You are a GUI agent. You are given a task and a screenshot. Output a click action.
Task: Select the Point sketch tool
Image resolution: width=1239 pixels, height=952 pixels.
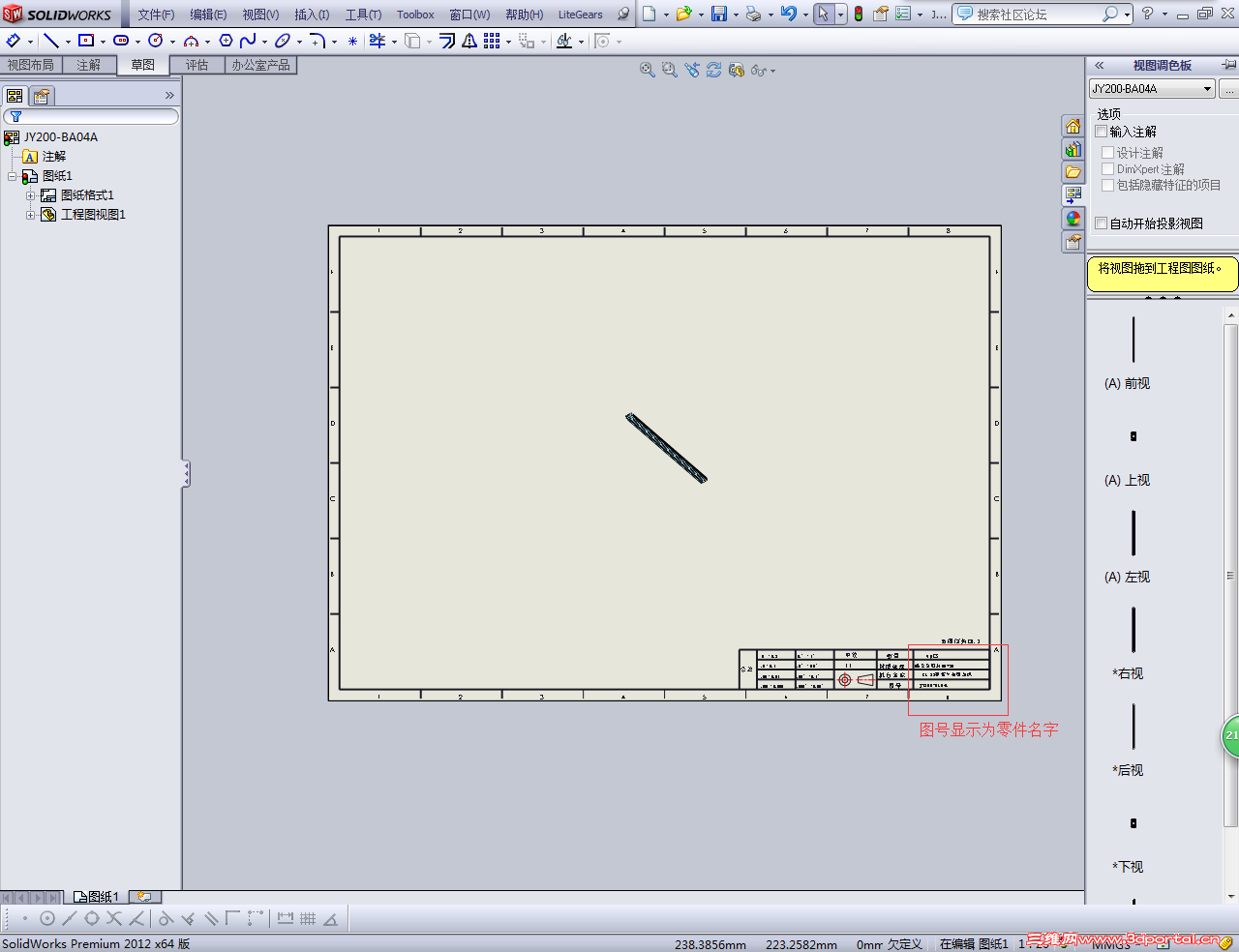(352, 41)
